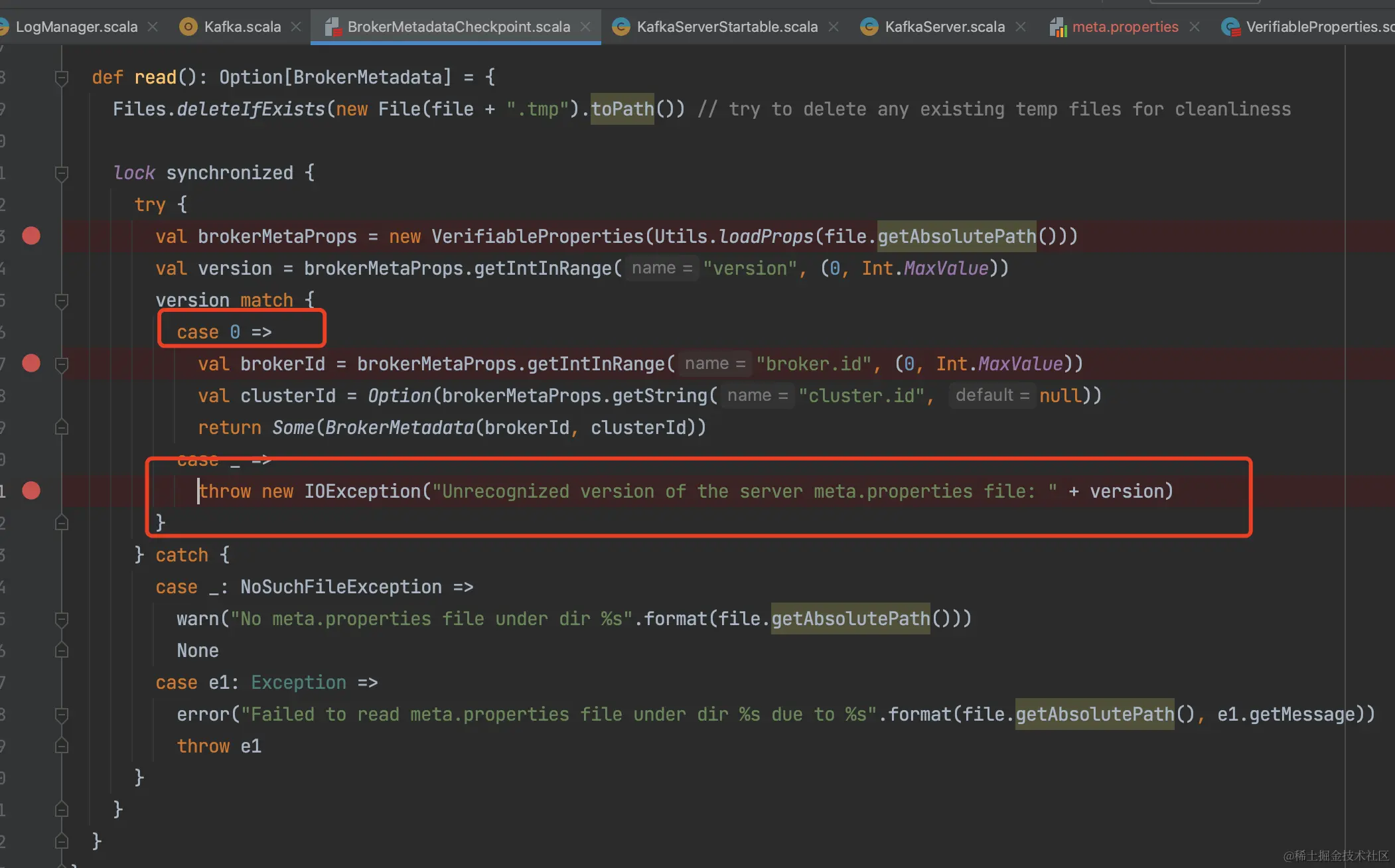
Task: Disable breakpoint on throw IOException line
Action: tap(31, 491)
